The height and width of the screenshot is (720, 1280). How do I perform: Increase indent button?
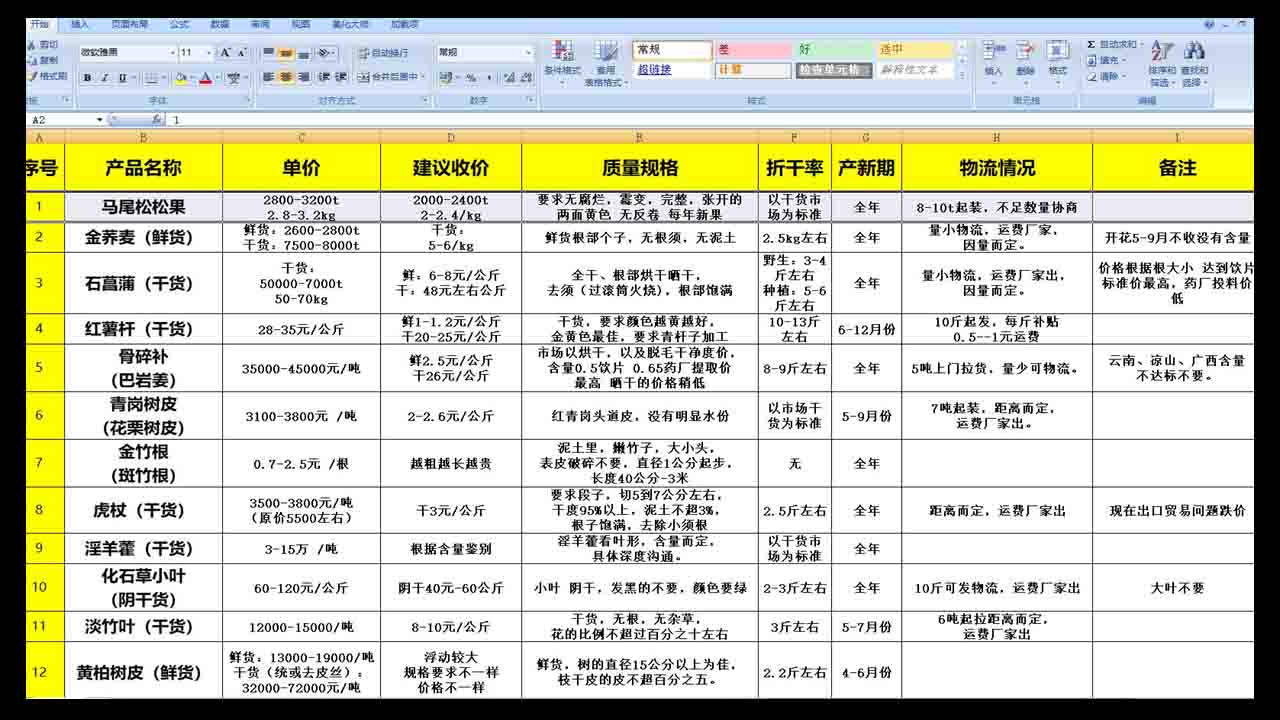[343, 77]
